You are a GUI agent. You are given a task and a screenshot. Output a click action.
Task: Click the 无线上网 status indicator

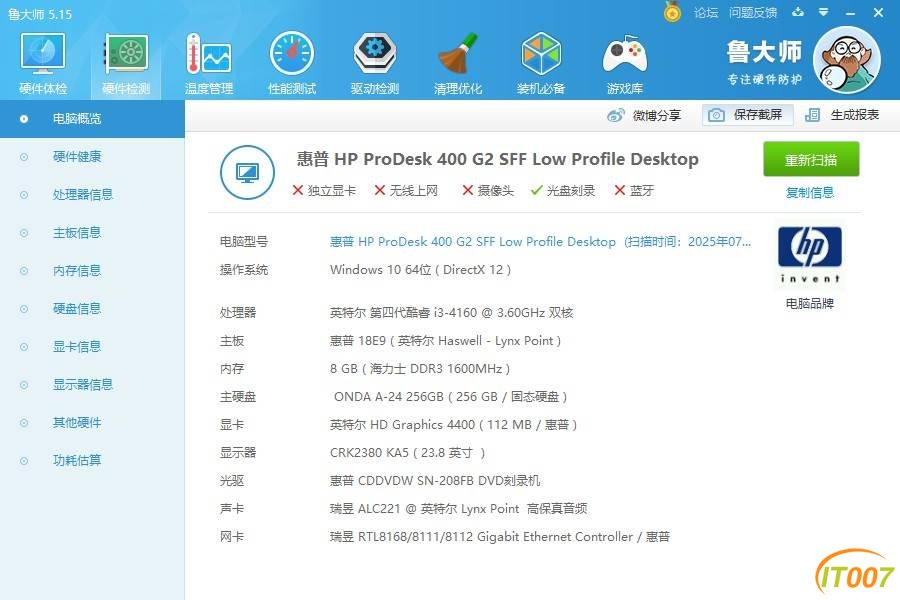tap(406, 191)
